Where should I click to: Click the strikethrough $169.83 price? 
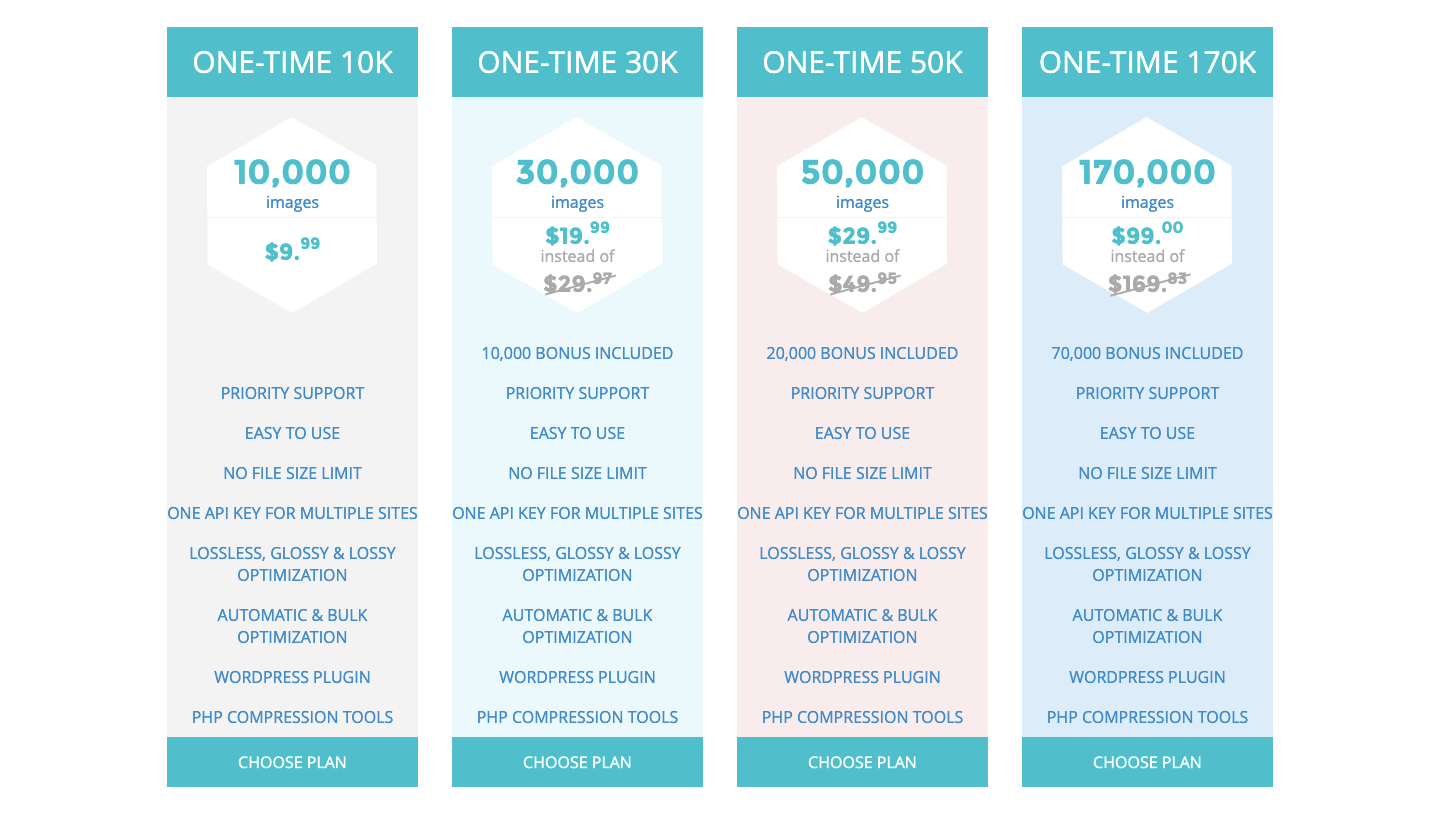[x=1148, y=283]
